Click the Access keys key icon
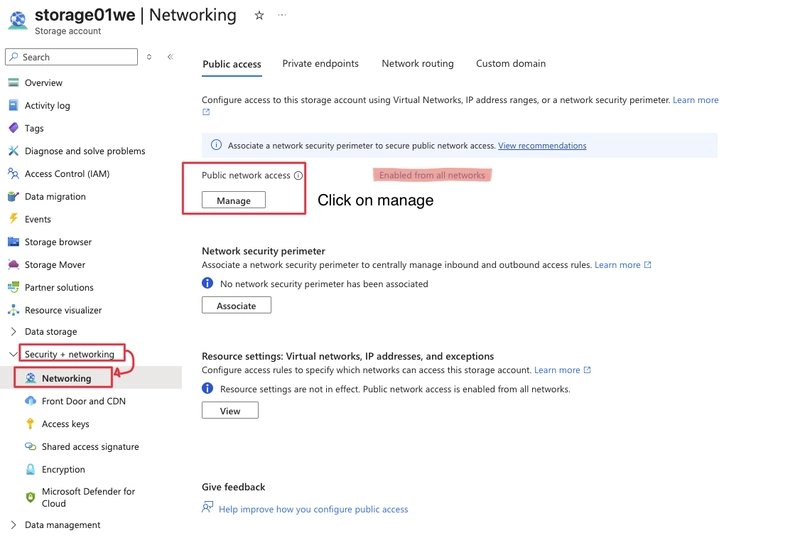800x538 pixels. tap(31, 424)
